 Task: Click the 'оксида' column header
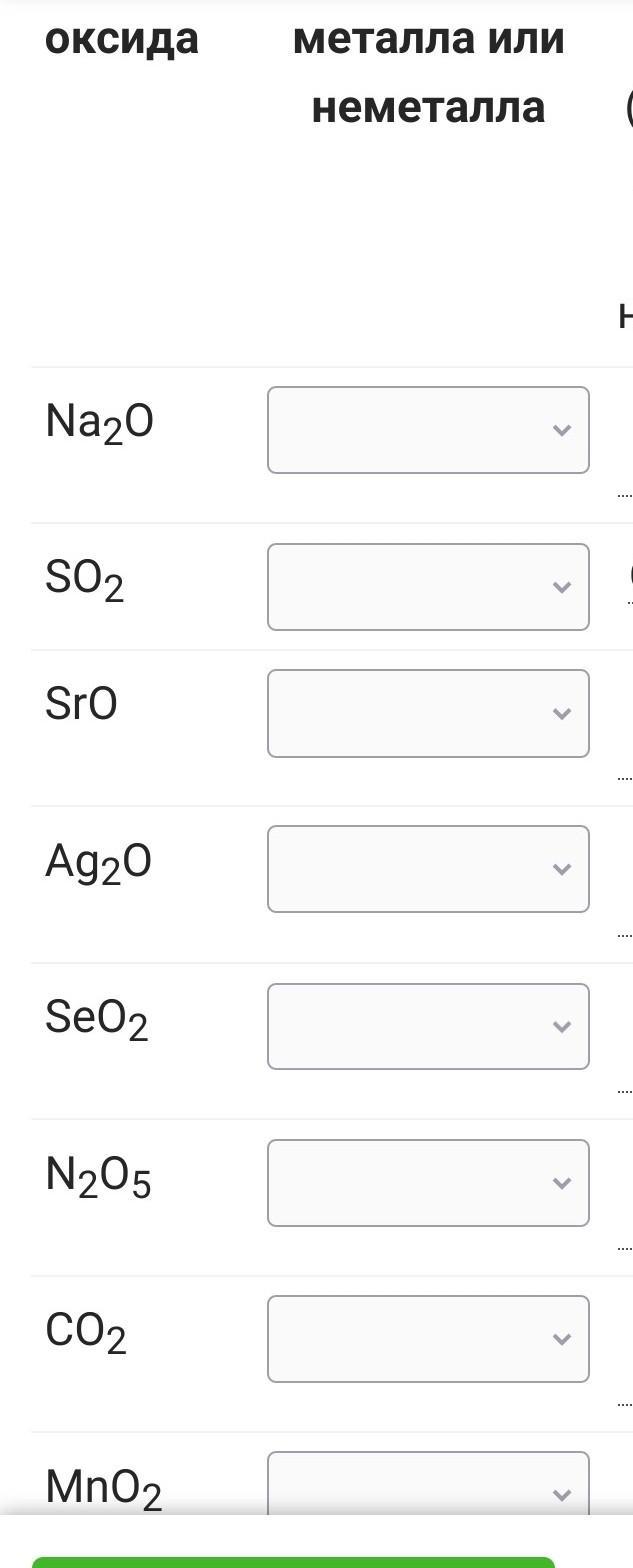(121, 39)
